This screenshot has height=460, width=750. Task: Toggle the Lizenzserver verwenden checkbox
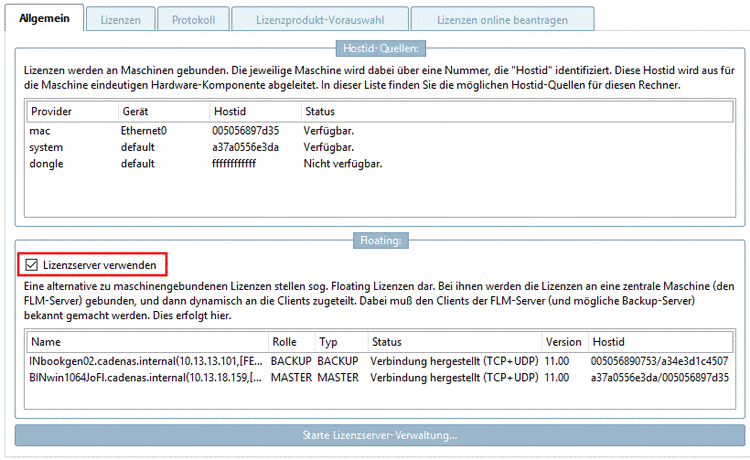pos(32,265)
